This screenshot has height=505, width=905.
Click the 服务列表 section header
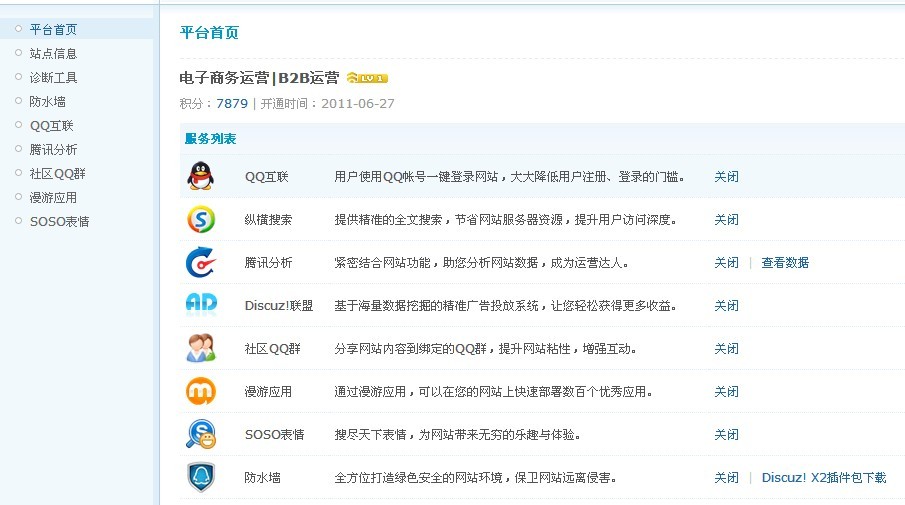click(x=210, y=139)
